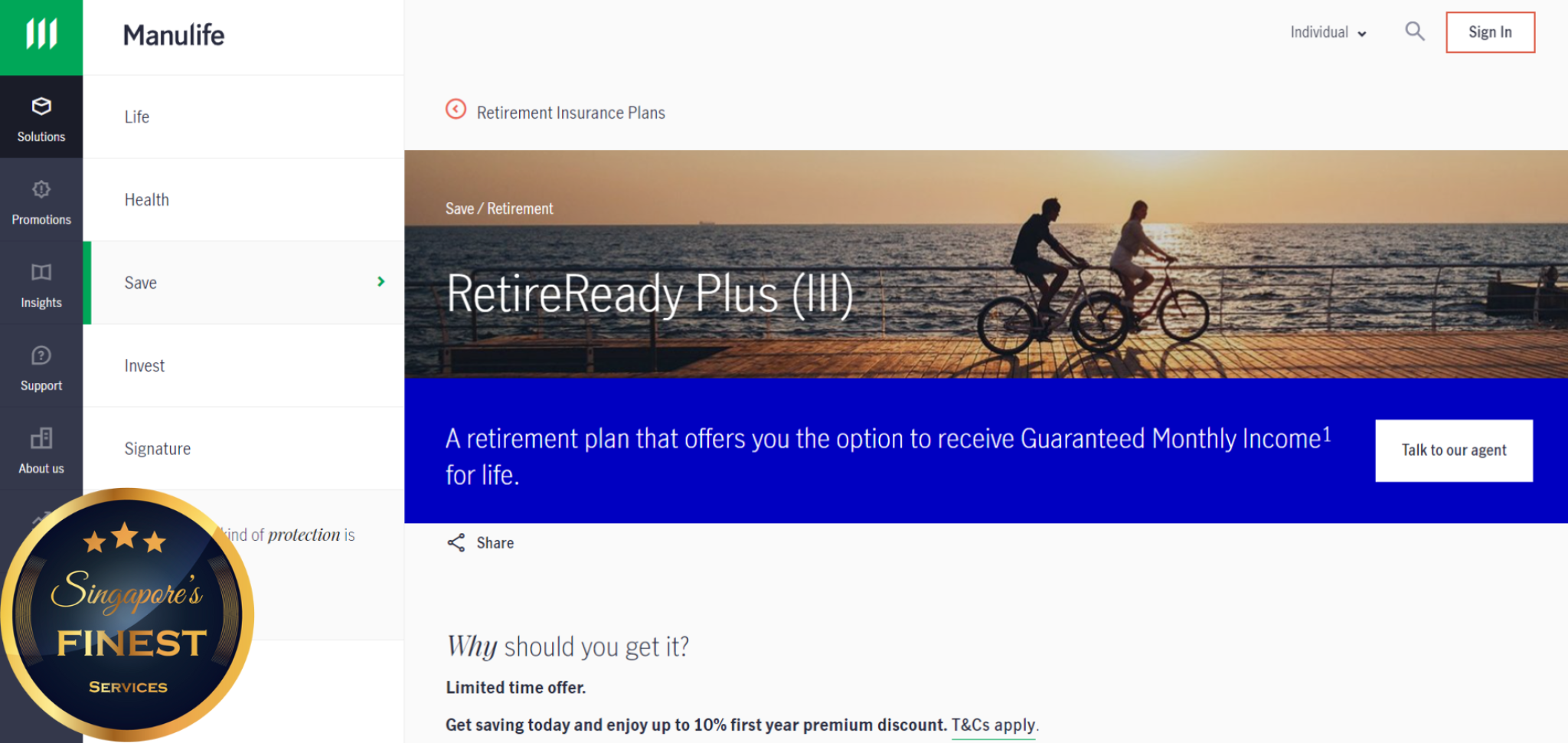
Task: Open the Health section
Action: coord(146,199)
